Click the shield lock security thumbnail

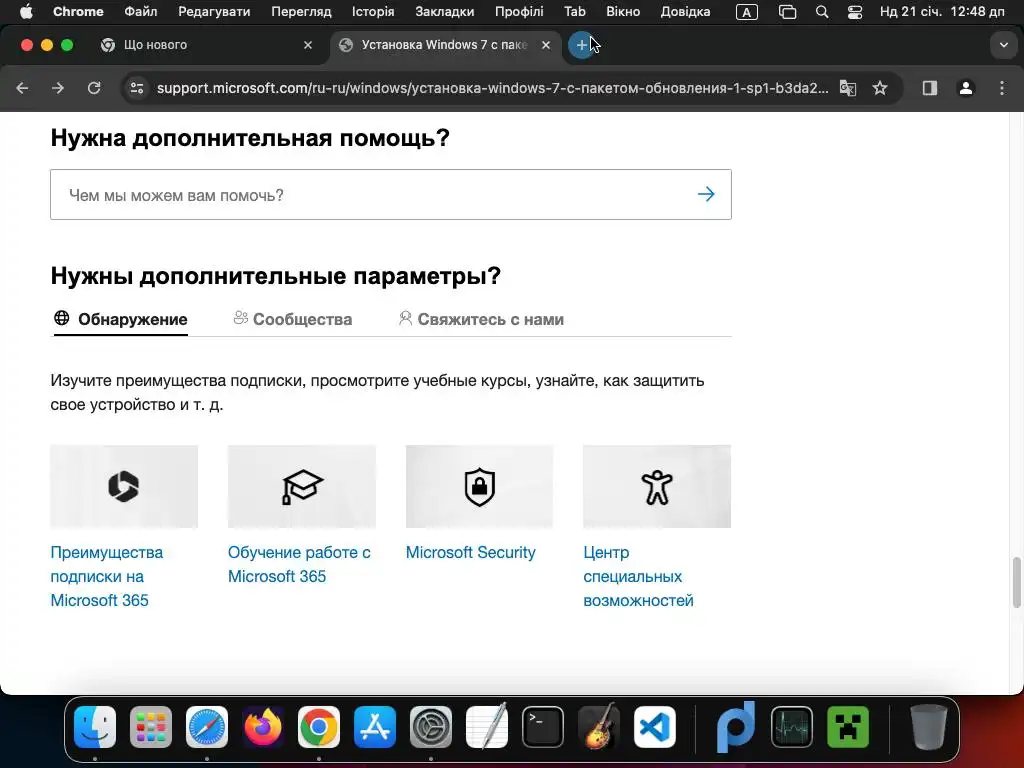pyautogui.click(x=479, y=487)
